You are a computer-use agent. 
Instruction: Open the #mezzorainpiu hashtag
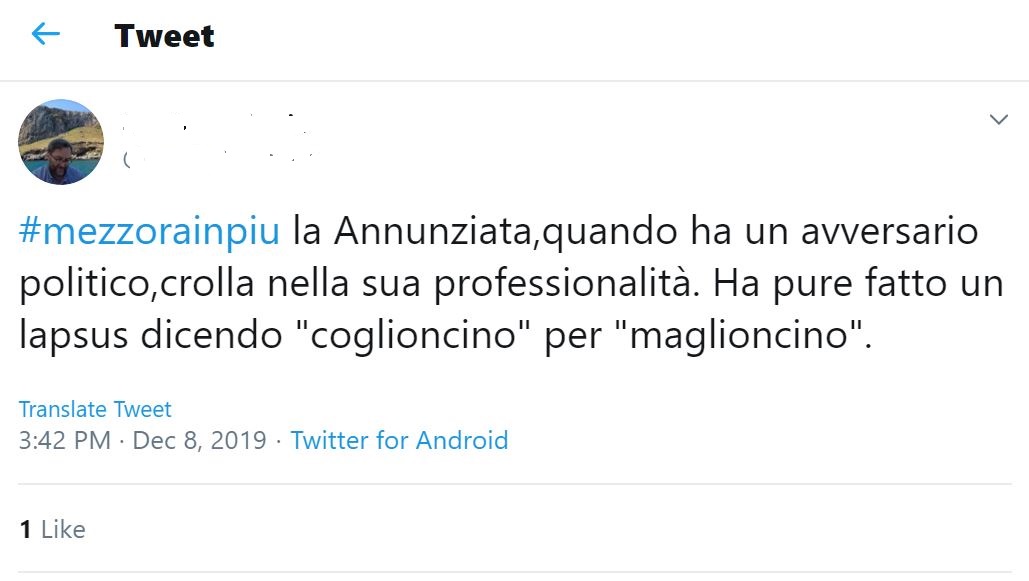(x=150, y=232)
